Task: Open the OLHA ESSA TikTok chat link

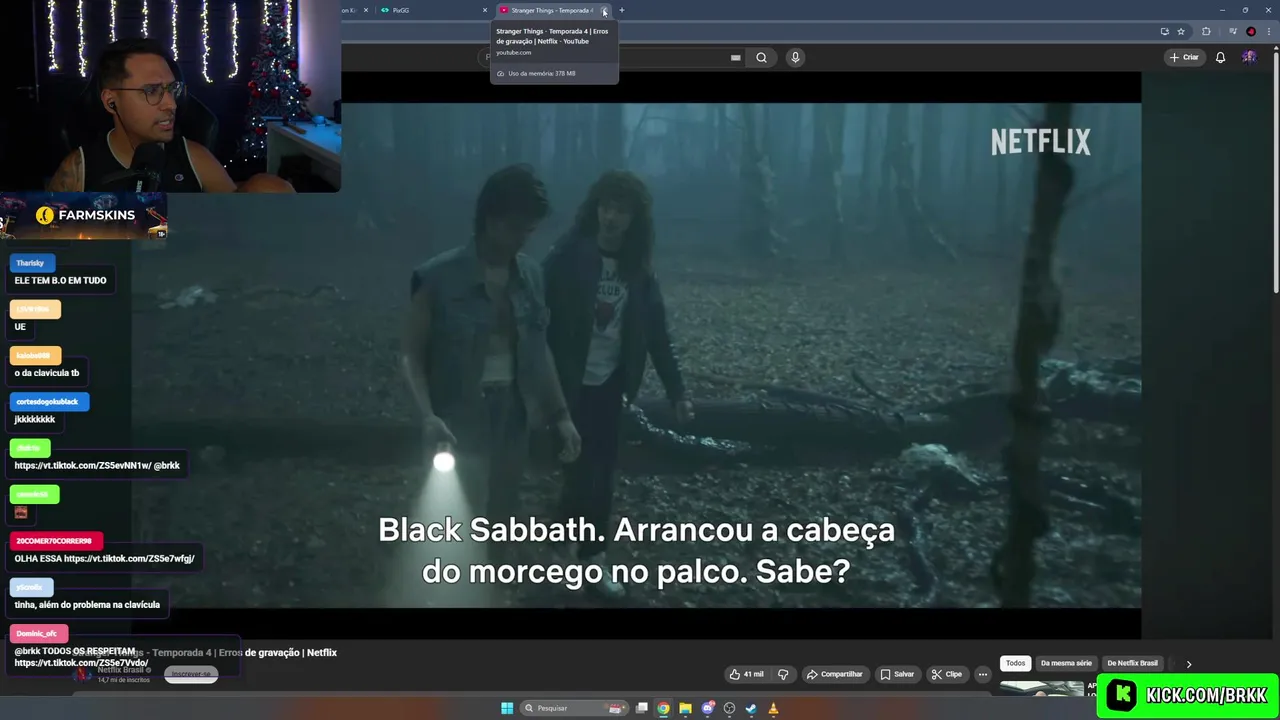Action: coord(129,558)
